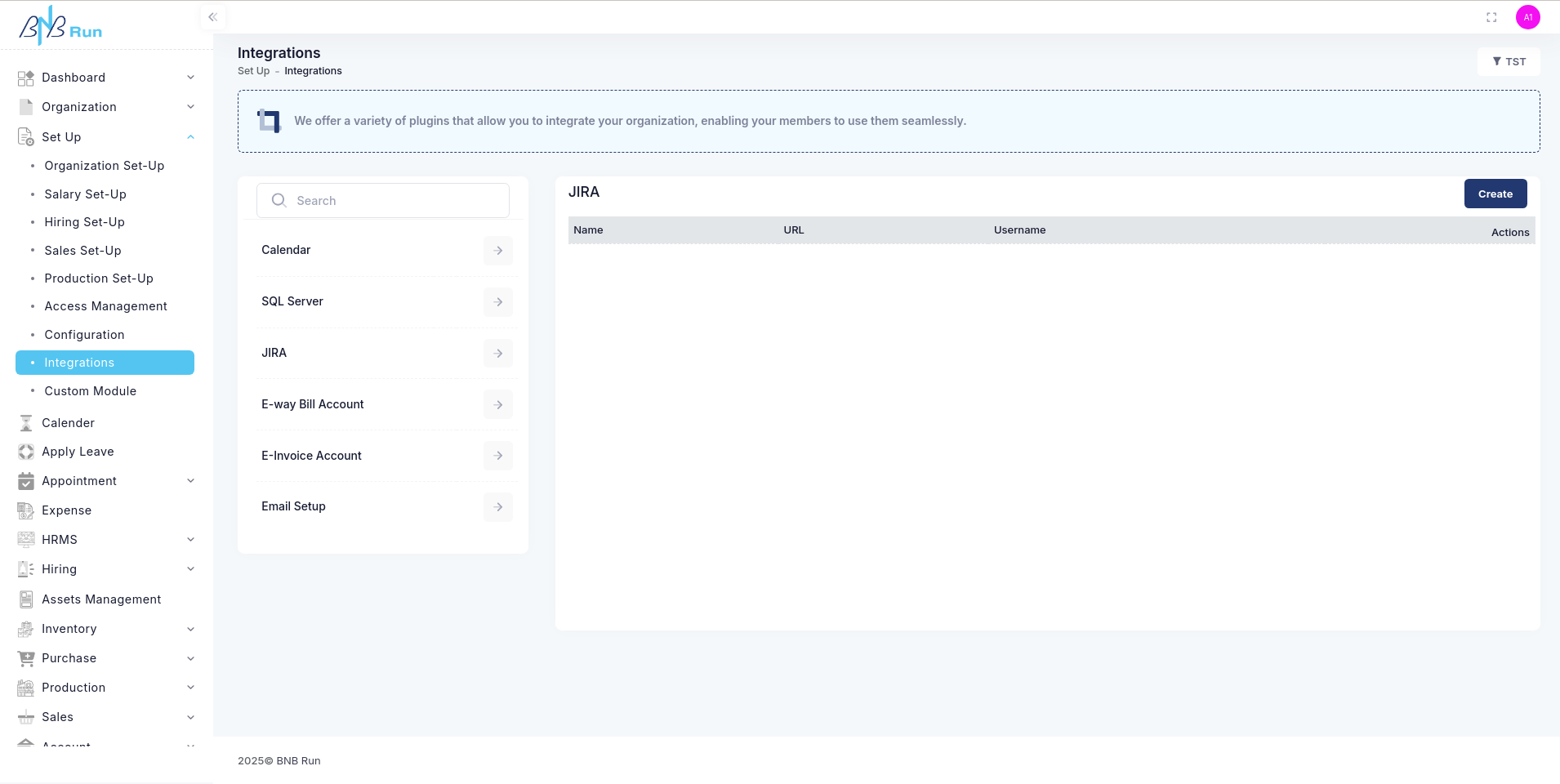The width and height of the screenshot is (1560, 784).
Task: Expand the Inventory sidebar section
Action: pyautogui.click(x=190, y=629)
